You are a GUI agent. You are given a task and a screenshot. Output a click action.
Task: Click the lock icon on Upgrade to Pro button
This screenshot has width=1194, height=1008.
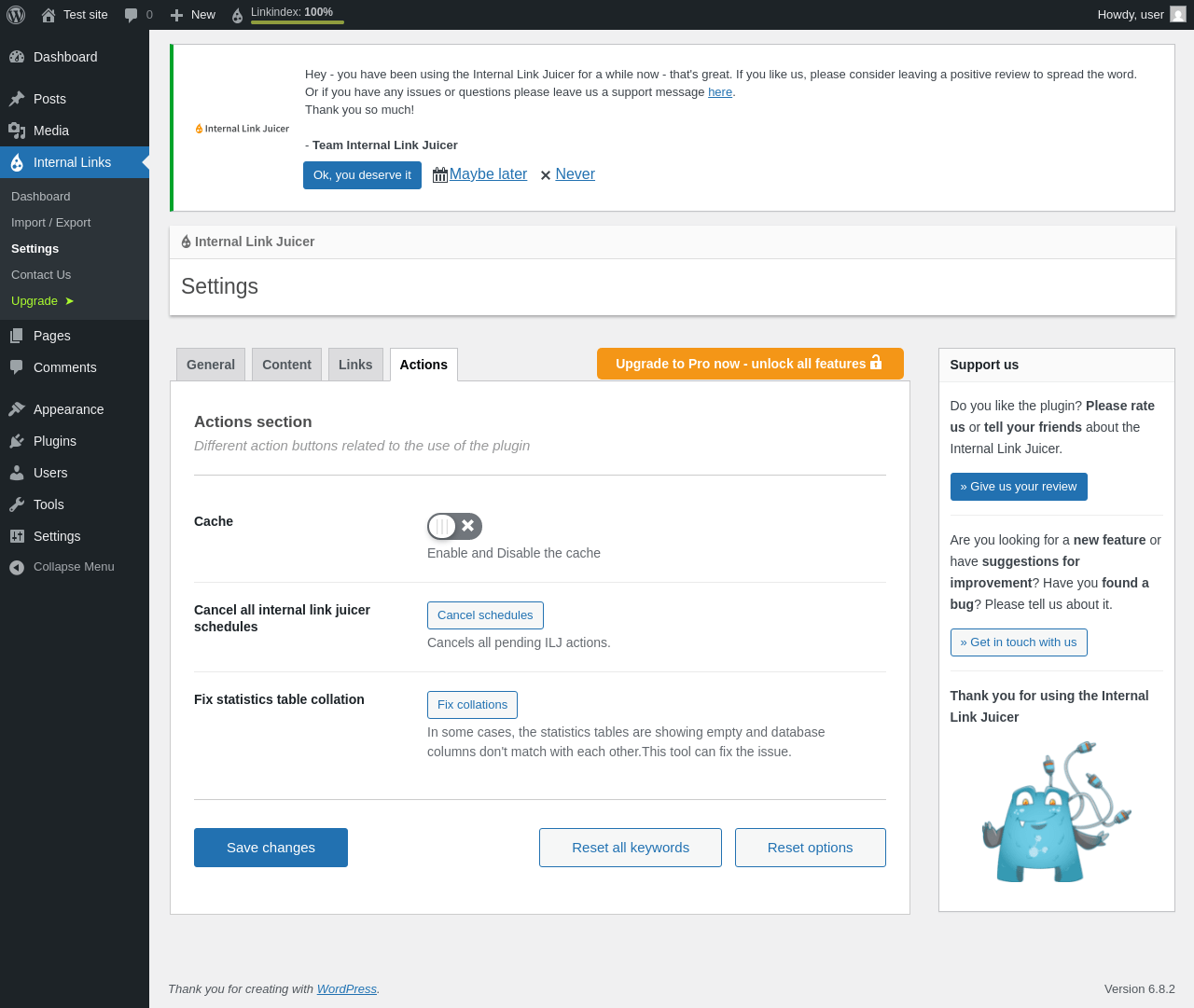(876, 362)
